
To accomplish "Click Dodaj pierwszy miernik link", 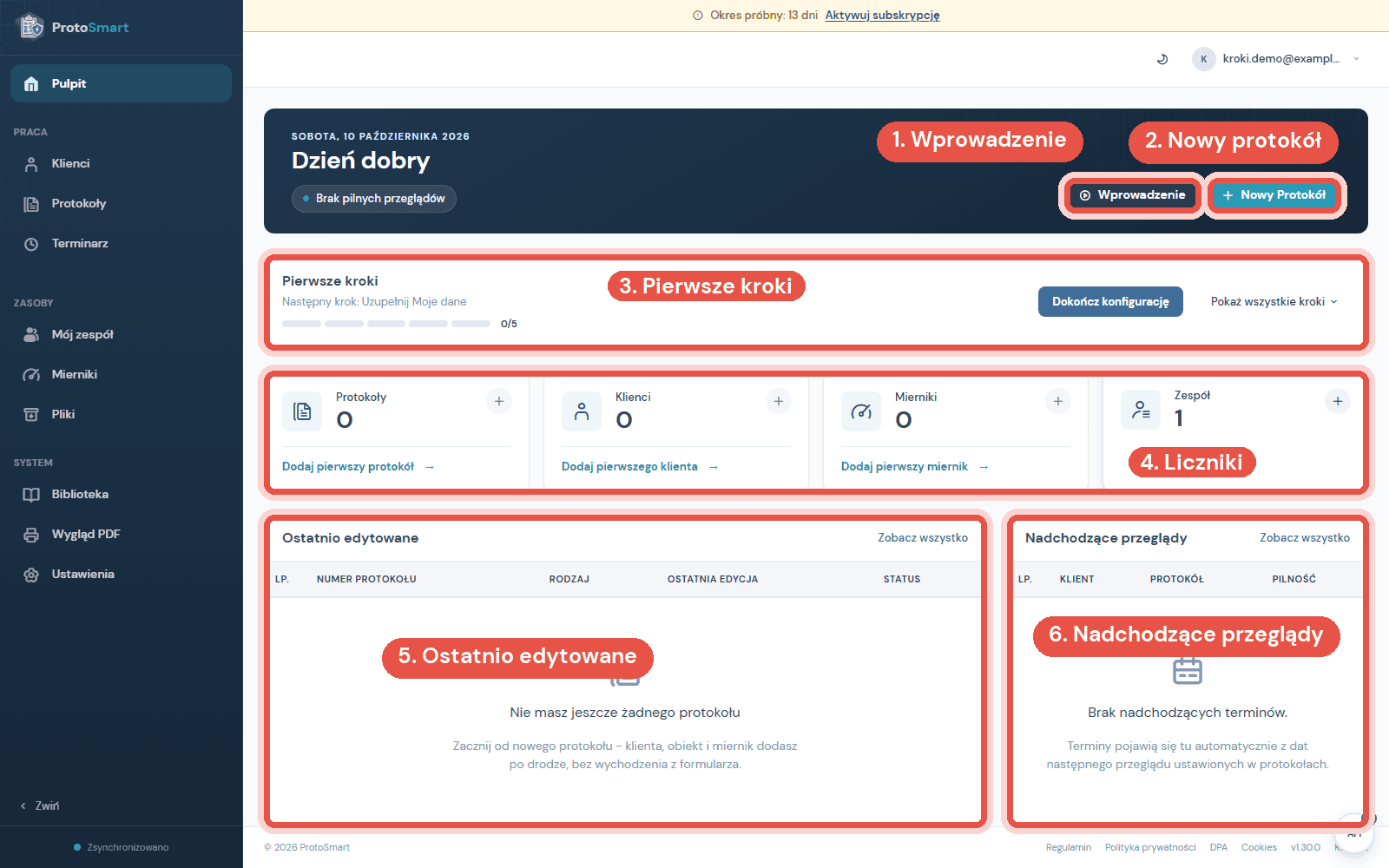I will pyautogui.click(x=915, y=466).
